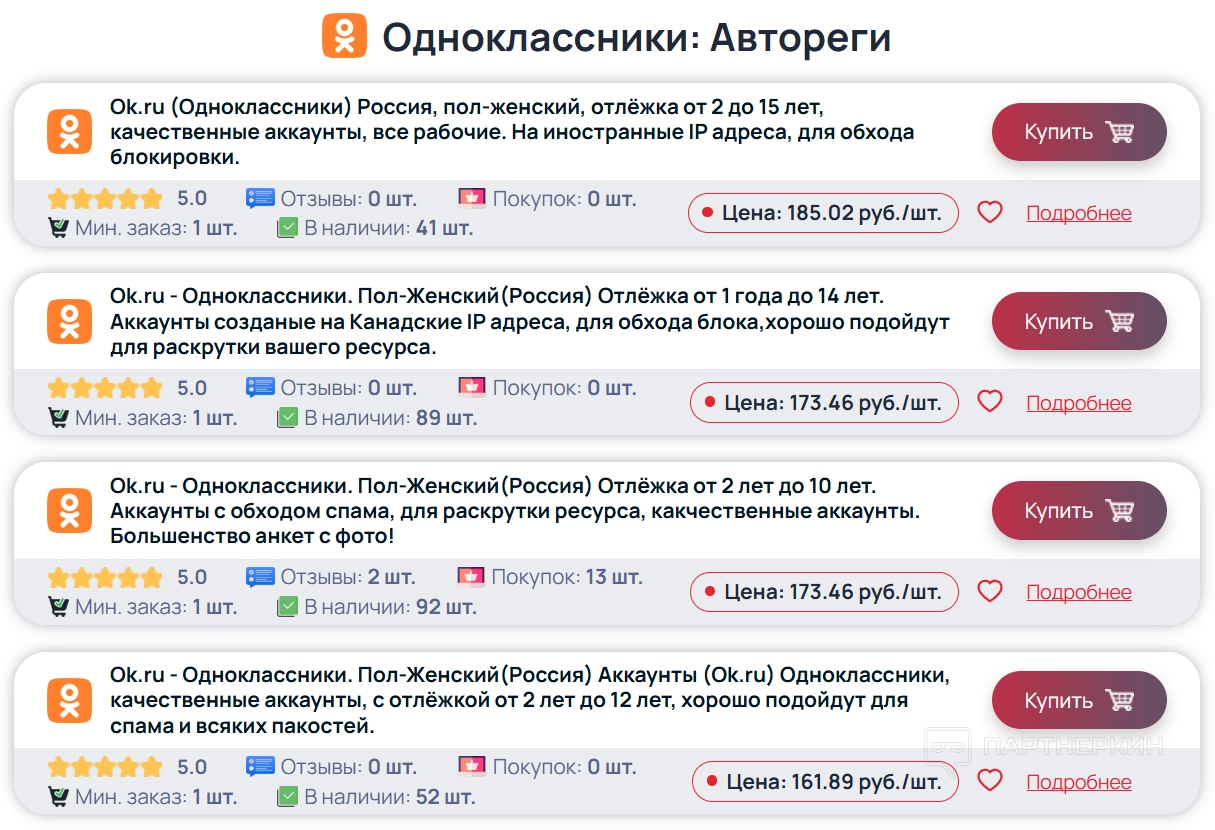The image size is (1215, 830).
Task: Click the min order cart icon in 41 шт. listing
Action: 58,227
